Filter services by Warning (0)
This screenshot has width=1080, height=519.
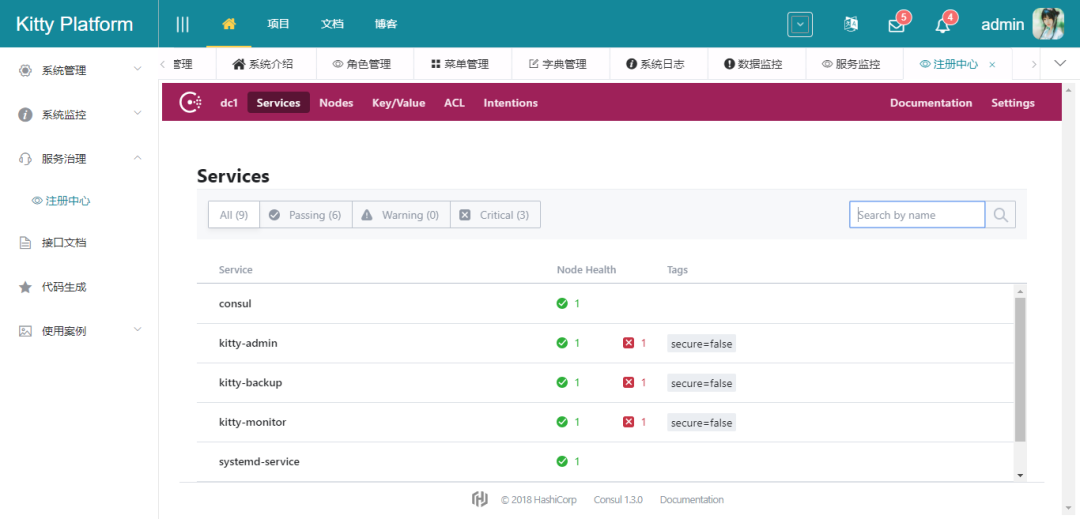click(x=401, y=215)
